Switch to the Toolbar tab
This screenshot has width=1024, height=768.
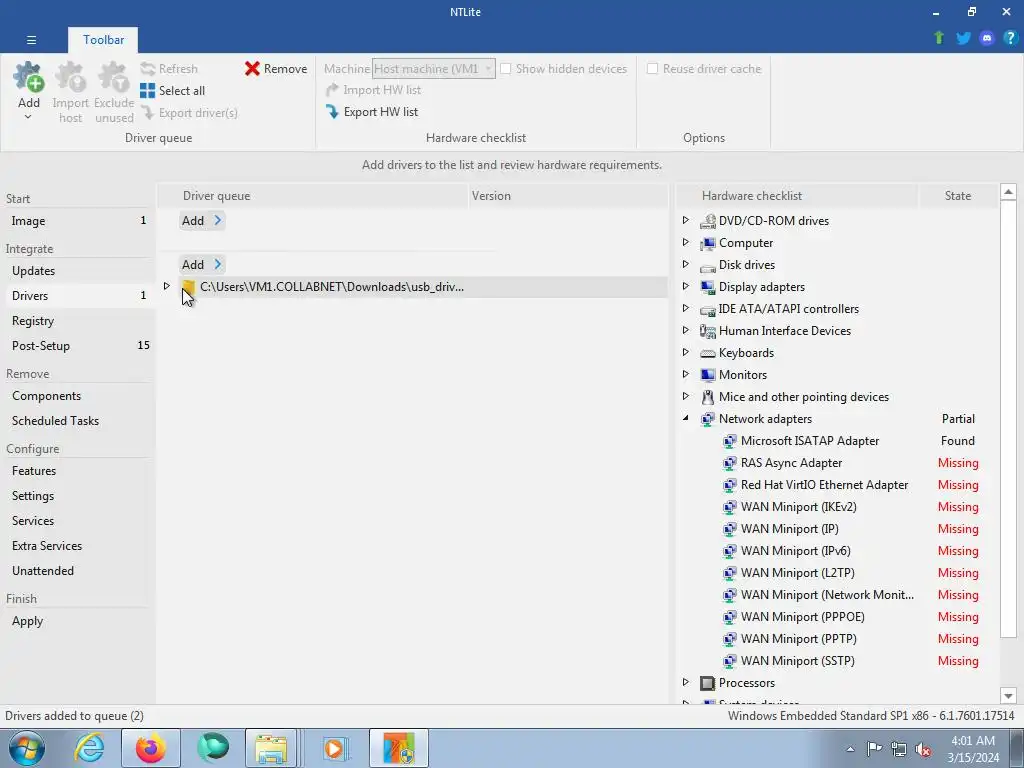[x=103, y=40]
